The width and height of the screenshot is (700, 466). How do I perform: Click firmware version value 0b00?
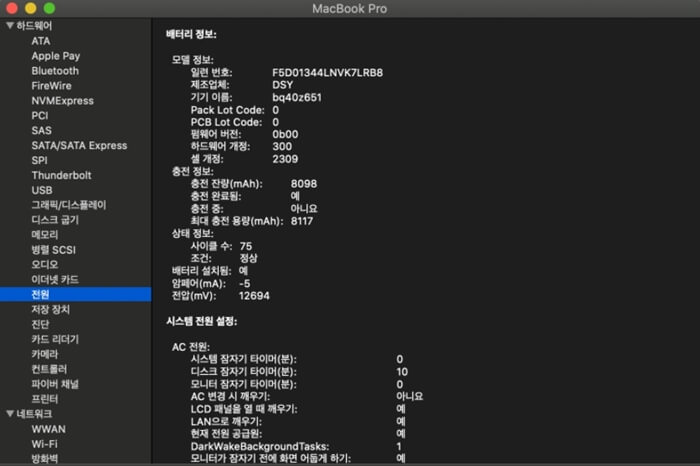[x=285, y=134]
